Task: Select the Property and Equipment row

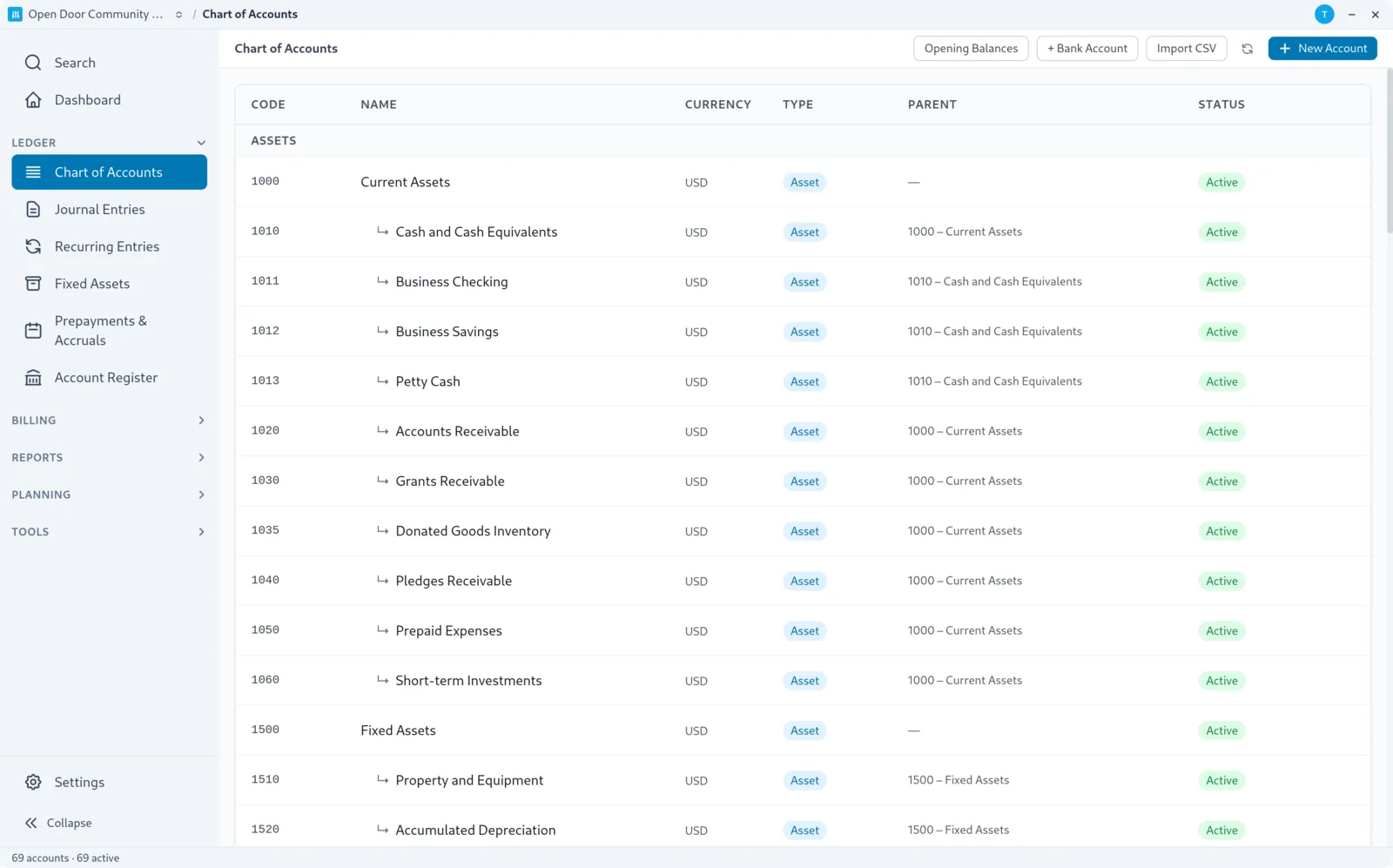Action: pos(802,780)
